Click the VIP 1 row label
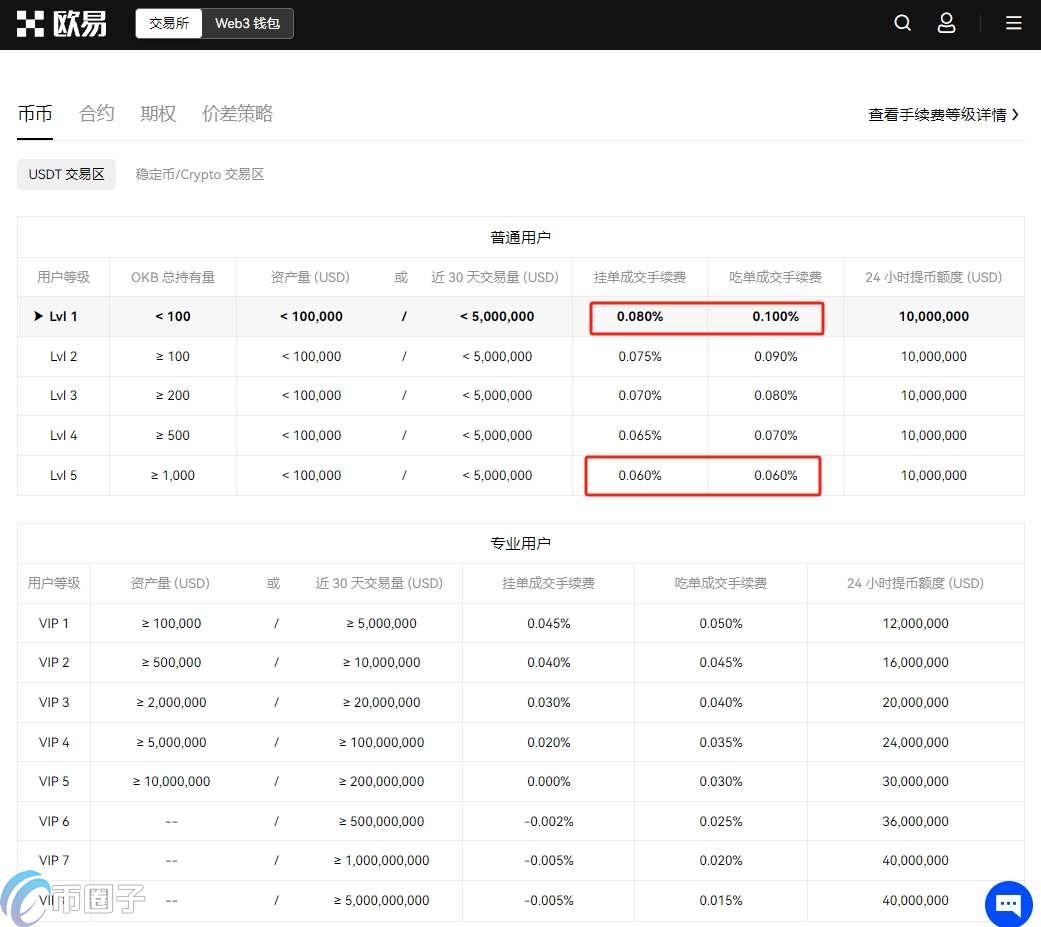This screenshot has height=927, width=1041. [x=54, y=623]
